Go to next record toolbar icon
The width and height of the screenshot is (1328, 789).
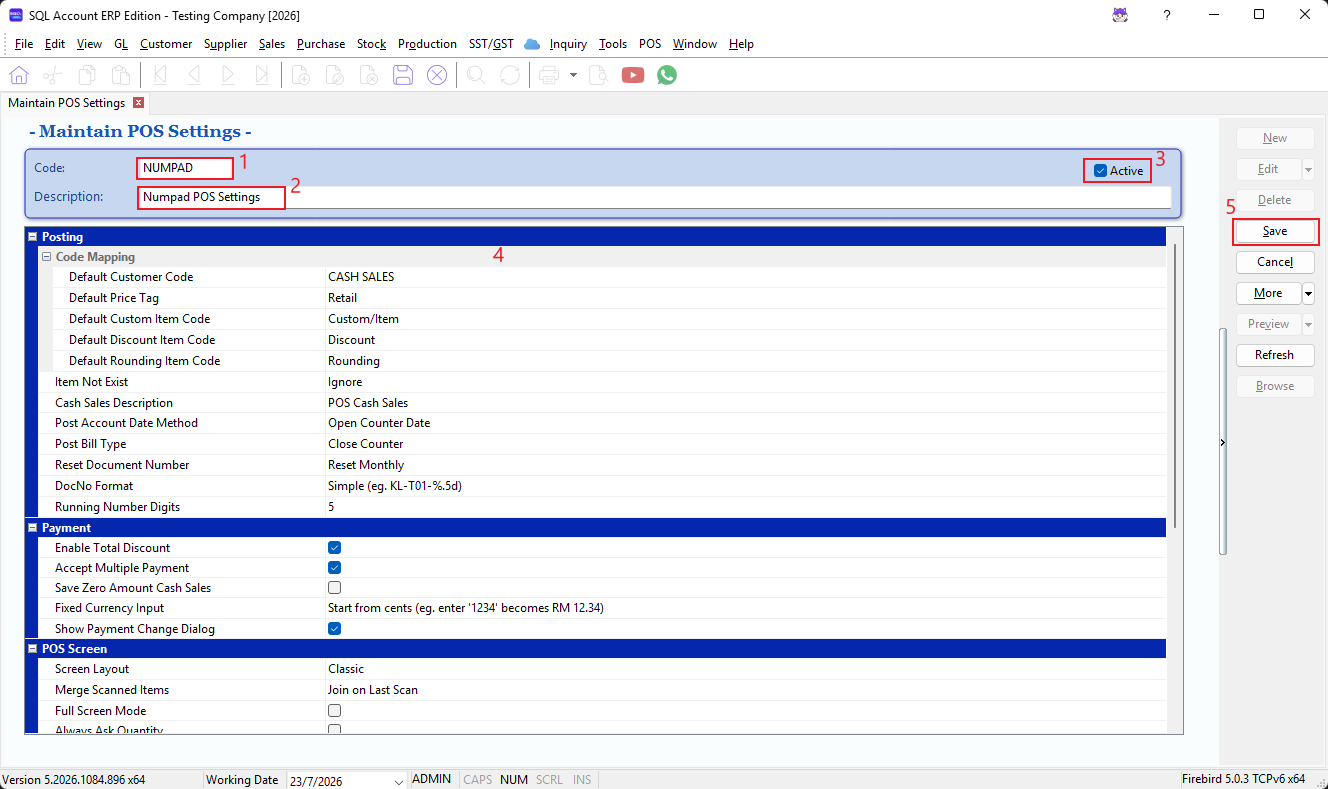click(228, 75)
